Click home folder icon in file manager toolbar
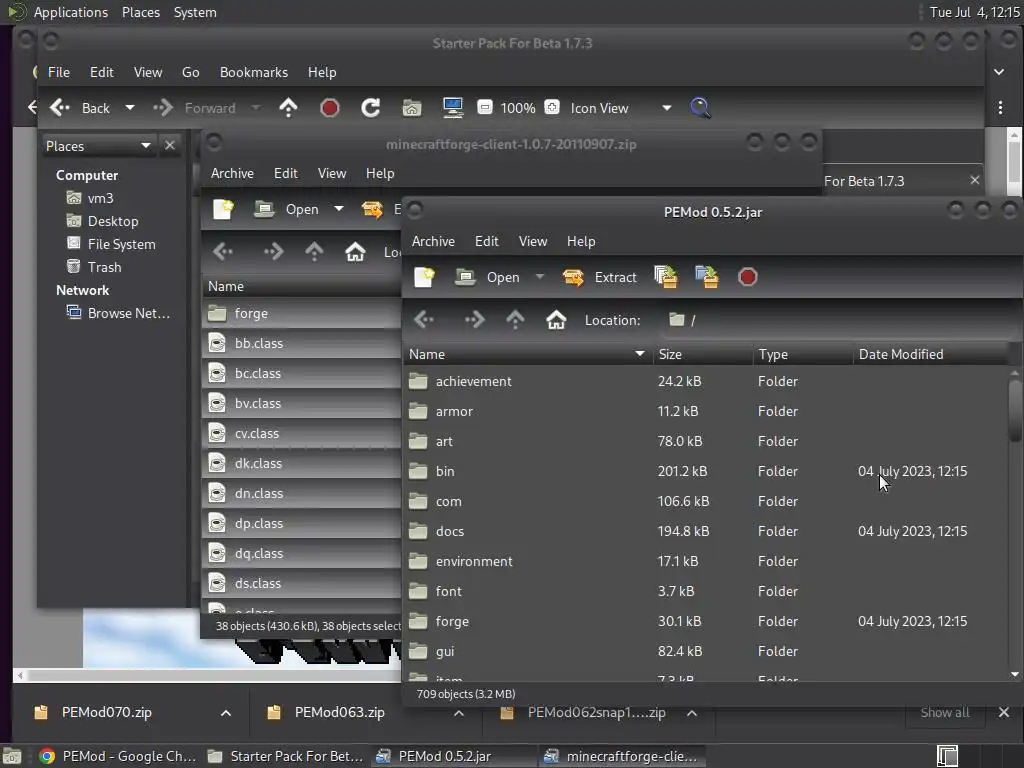The width and height of the screenshot is (1024, 768). pos(411,108)
